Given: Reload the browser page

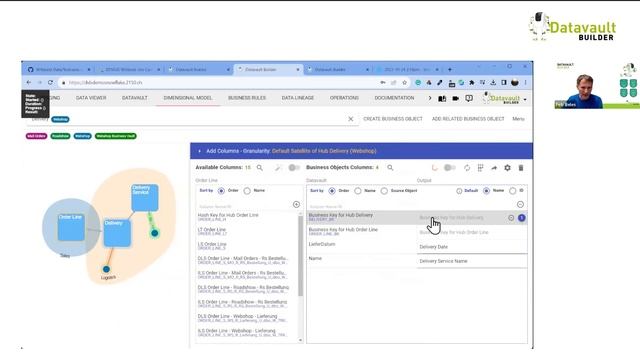Looking at the screenshot, I should click(x=50, y=82).
